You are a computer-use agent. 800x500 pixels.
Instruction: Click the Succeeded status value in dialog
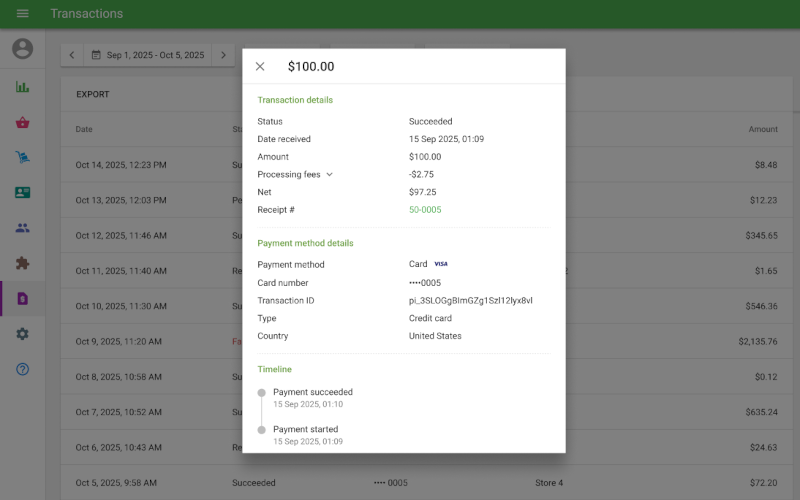431,121
